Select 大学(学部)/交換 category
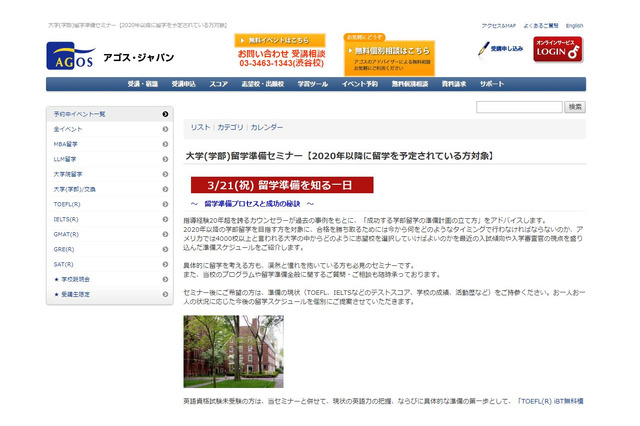640x426 pixels. coord(110,189)
